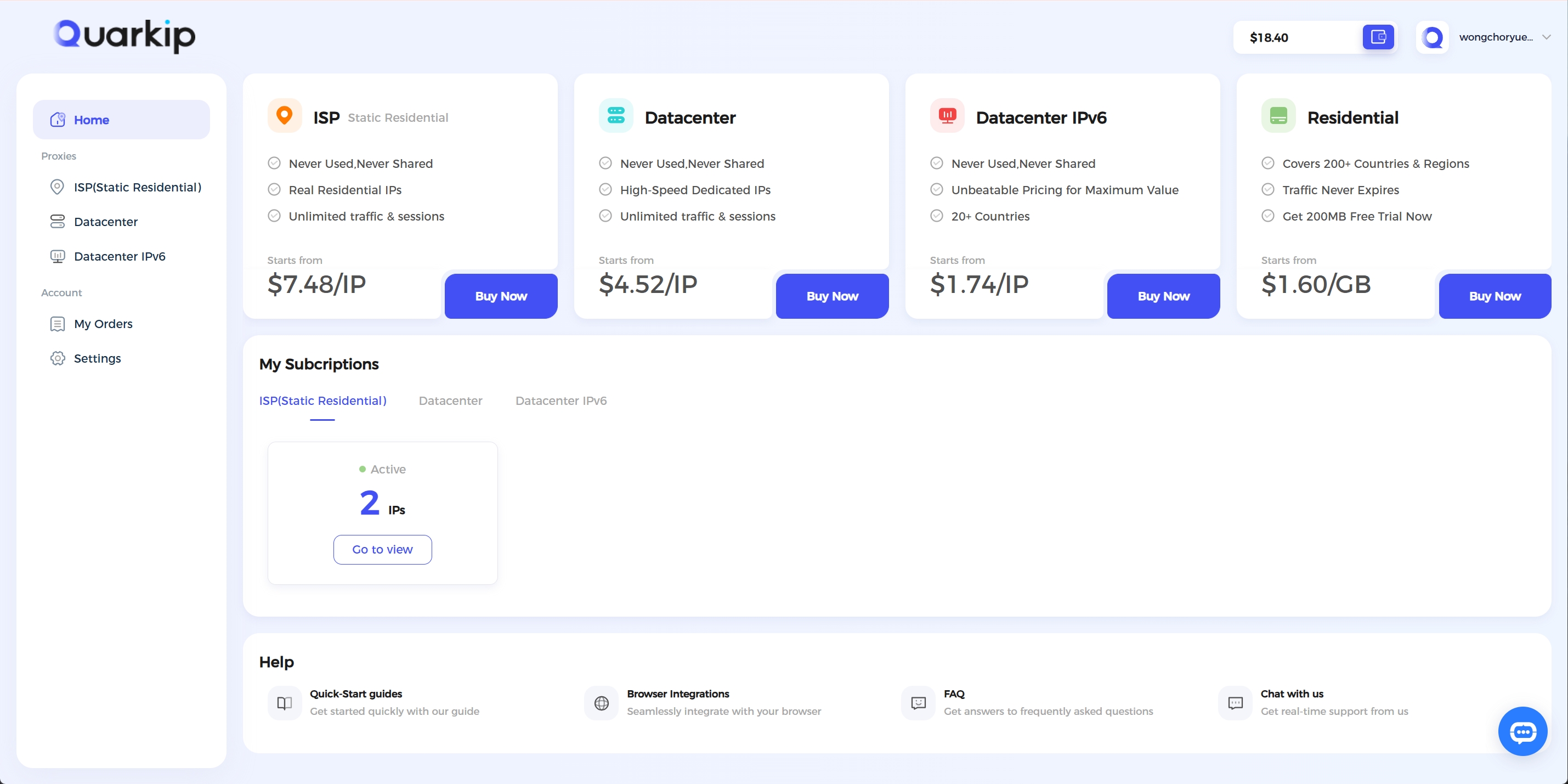
Task: Click the Datacenter teal server icon
Action: coord(615,115)
